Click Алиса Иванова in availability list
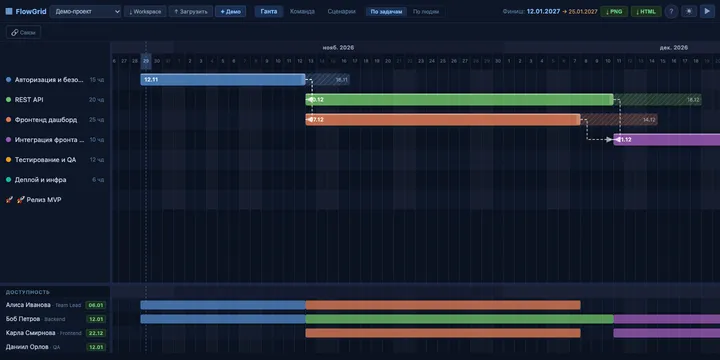This screenshot has width=720, height=360. coord(28,305)
